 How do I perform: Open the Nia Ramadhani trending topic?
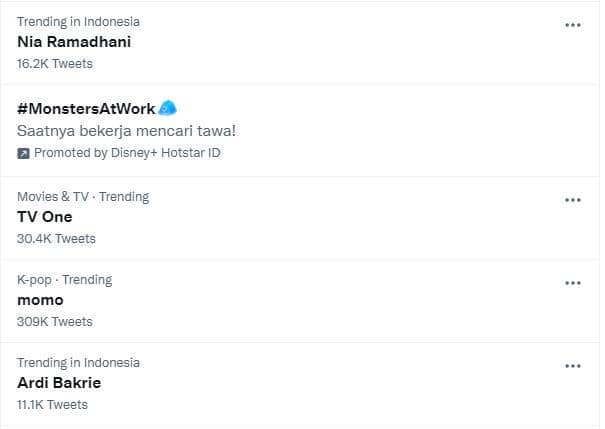74,42
